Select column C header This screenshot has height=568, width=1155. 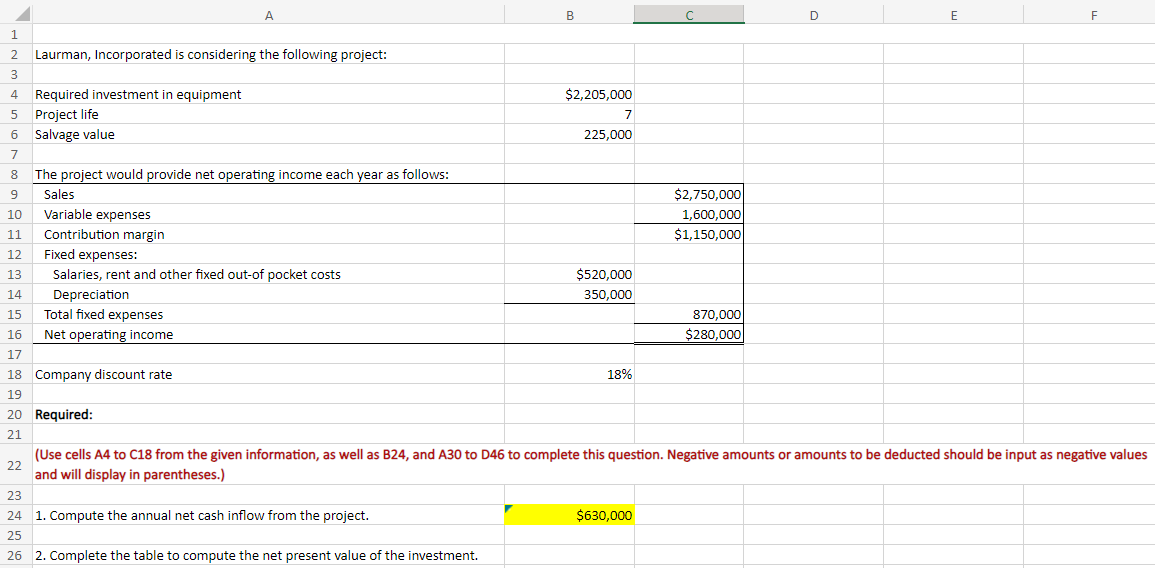coord(689,13)
